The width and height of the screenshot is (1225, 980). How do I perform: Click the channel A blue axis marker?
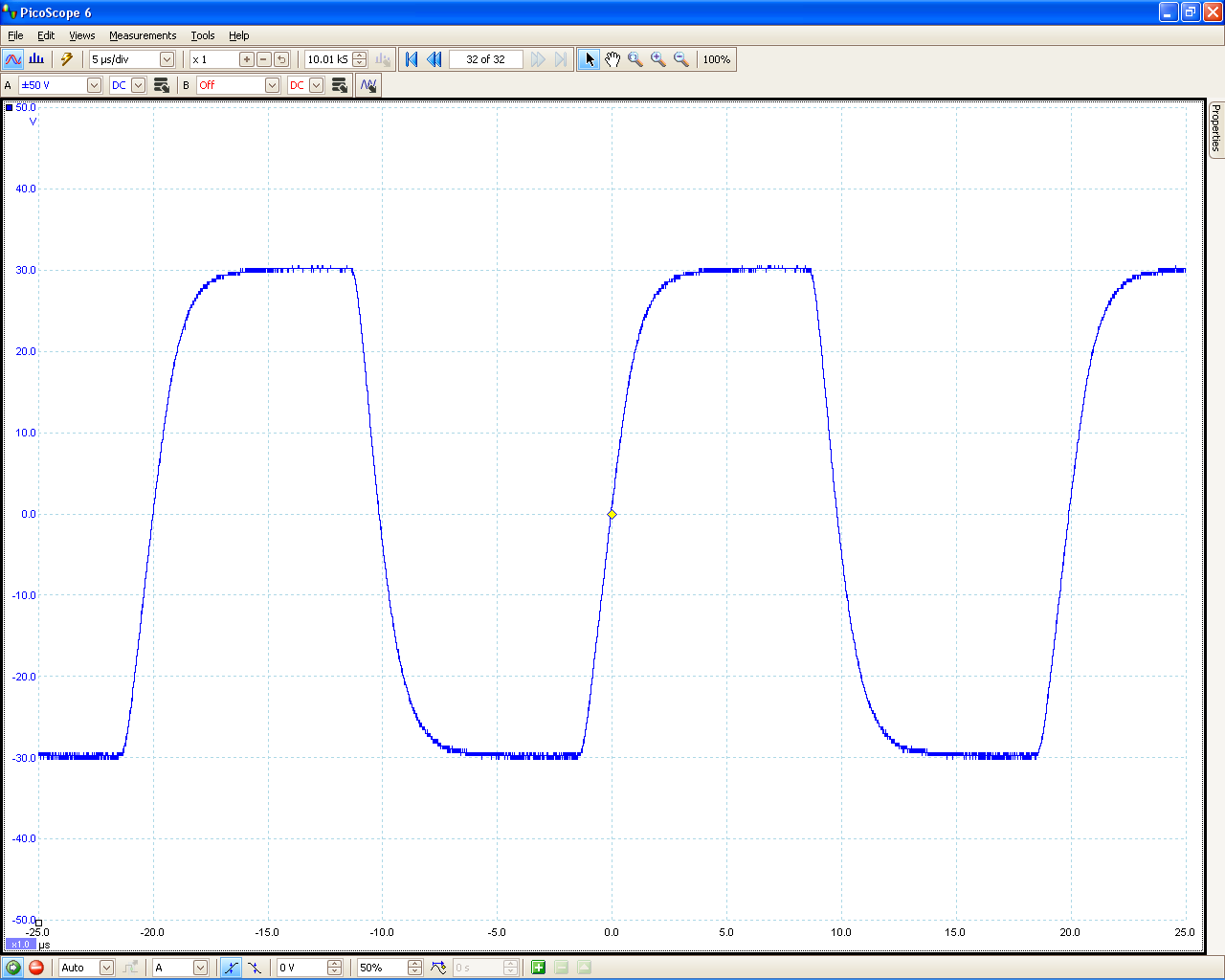pyautogui.click(x=9, y=107)
